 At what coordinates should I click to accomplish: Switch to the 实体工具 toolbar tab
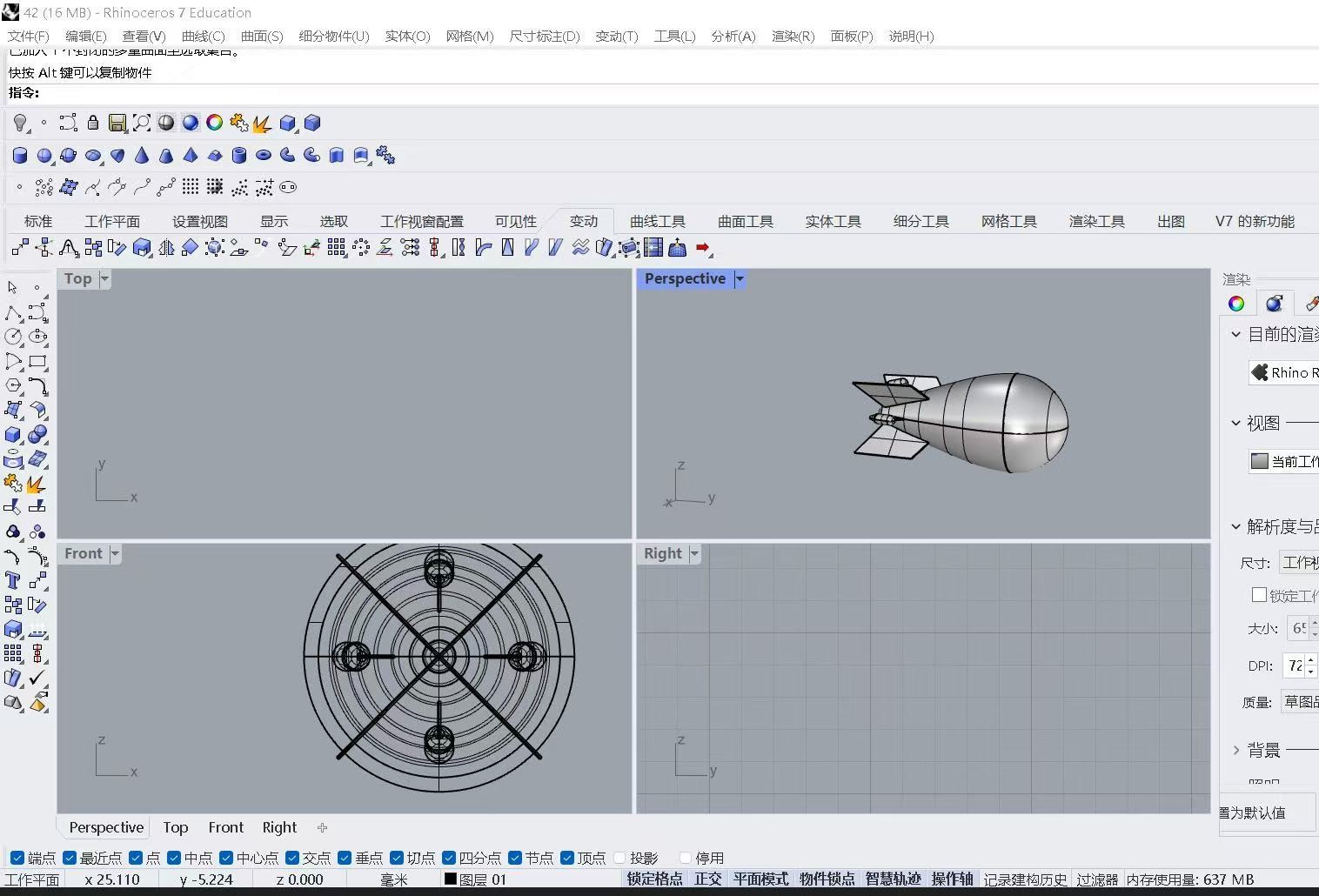pos(833,221)
